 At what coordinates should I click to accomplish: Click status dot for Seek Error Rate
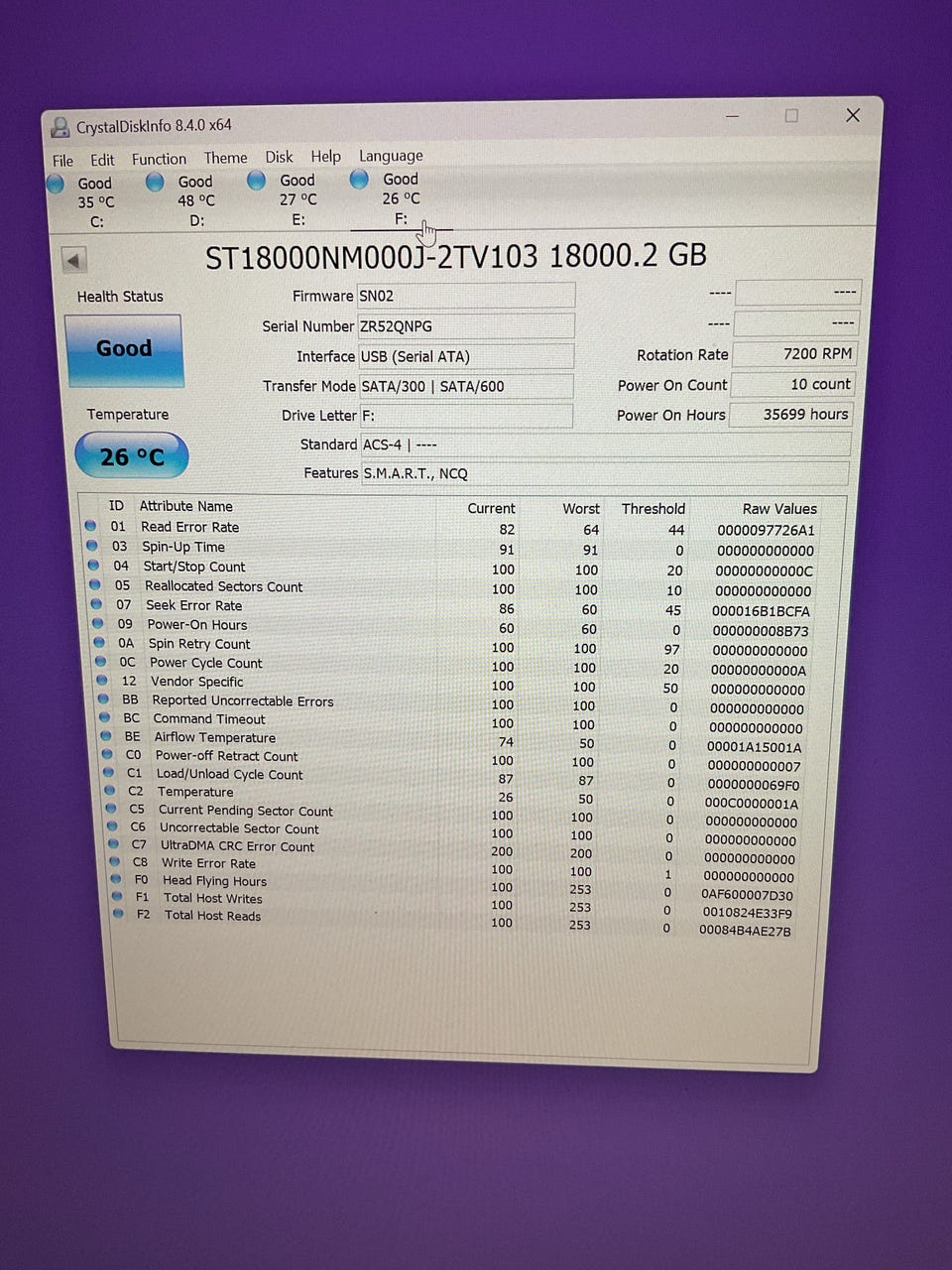click(x=96, y=604)
